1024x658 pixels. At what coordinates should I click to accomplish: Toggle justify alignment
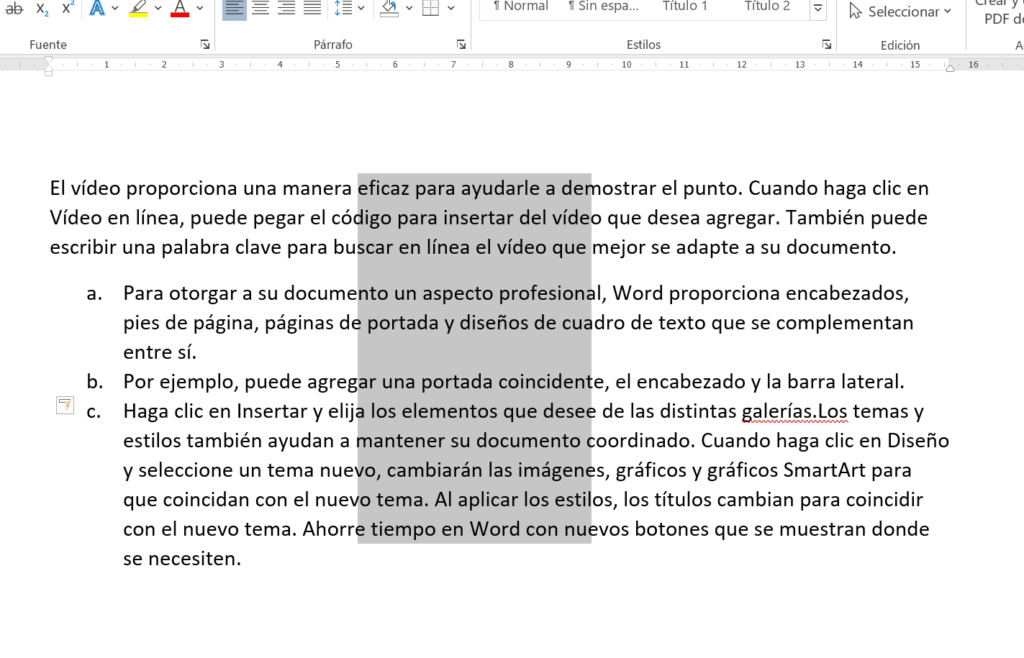[x=311, y=9]
